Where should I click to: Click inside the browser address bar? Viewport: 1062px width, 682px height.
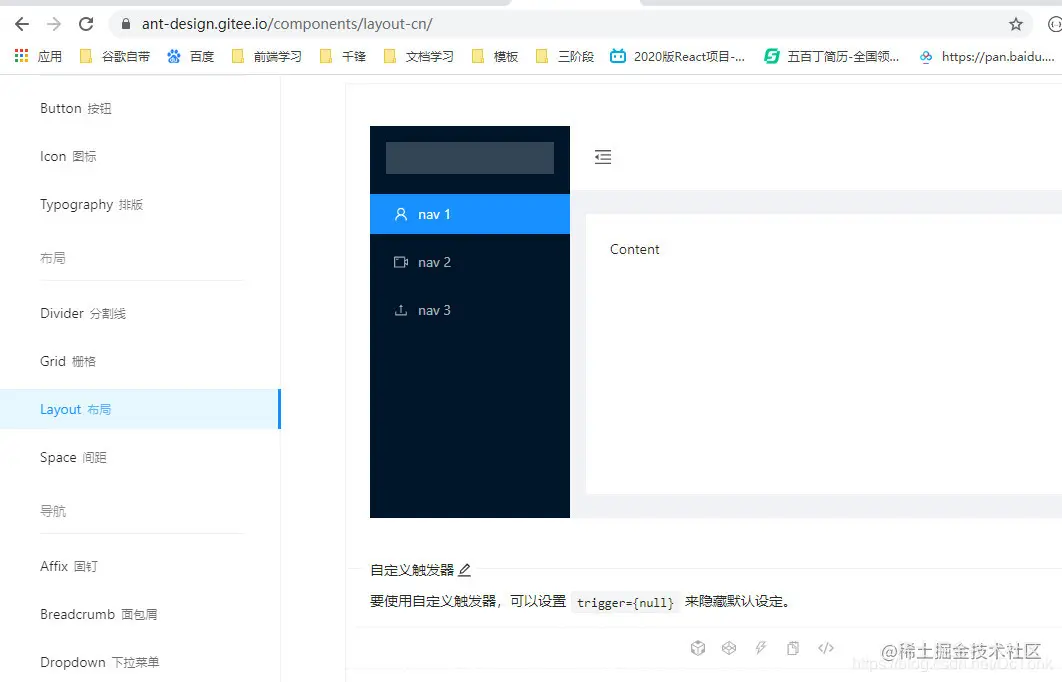(x=400, y=23)
